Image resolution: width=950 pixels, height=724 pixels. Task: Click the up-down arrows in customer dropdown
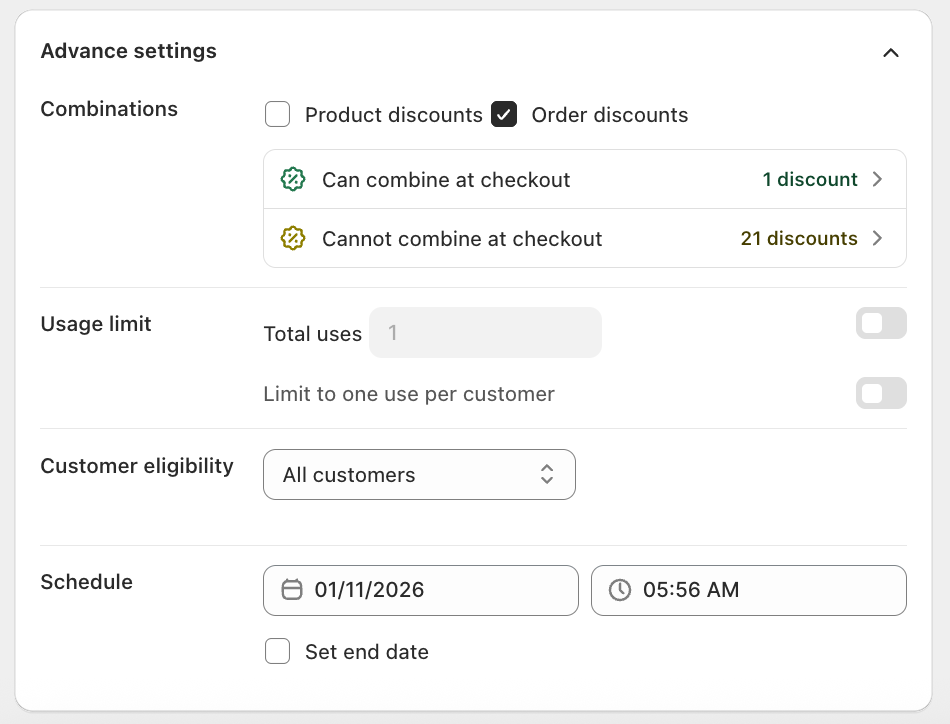click(547, 474)
